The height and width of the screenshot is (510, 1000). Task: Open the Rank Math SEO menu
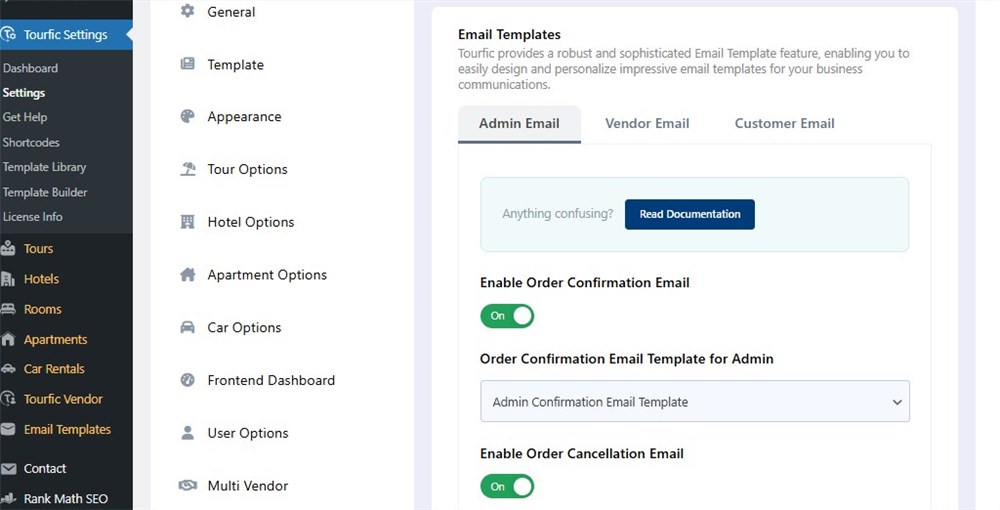click(65, 499)
